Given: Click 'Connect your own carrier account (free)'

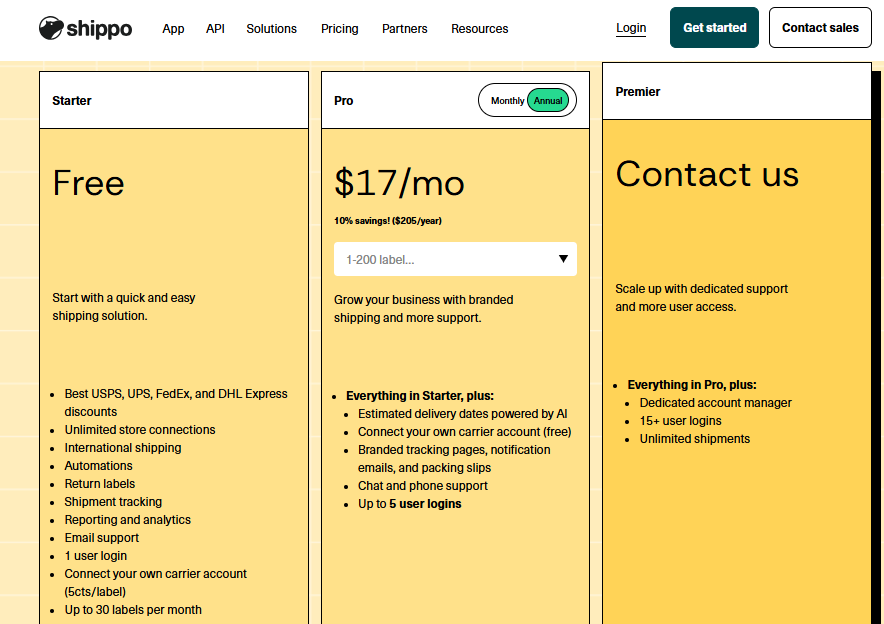Looking at the screenshot, I should 465,432.
